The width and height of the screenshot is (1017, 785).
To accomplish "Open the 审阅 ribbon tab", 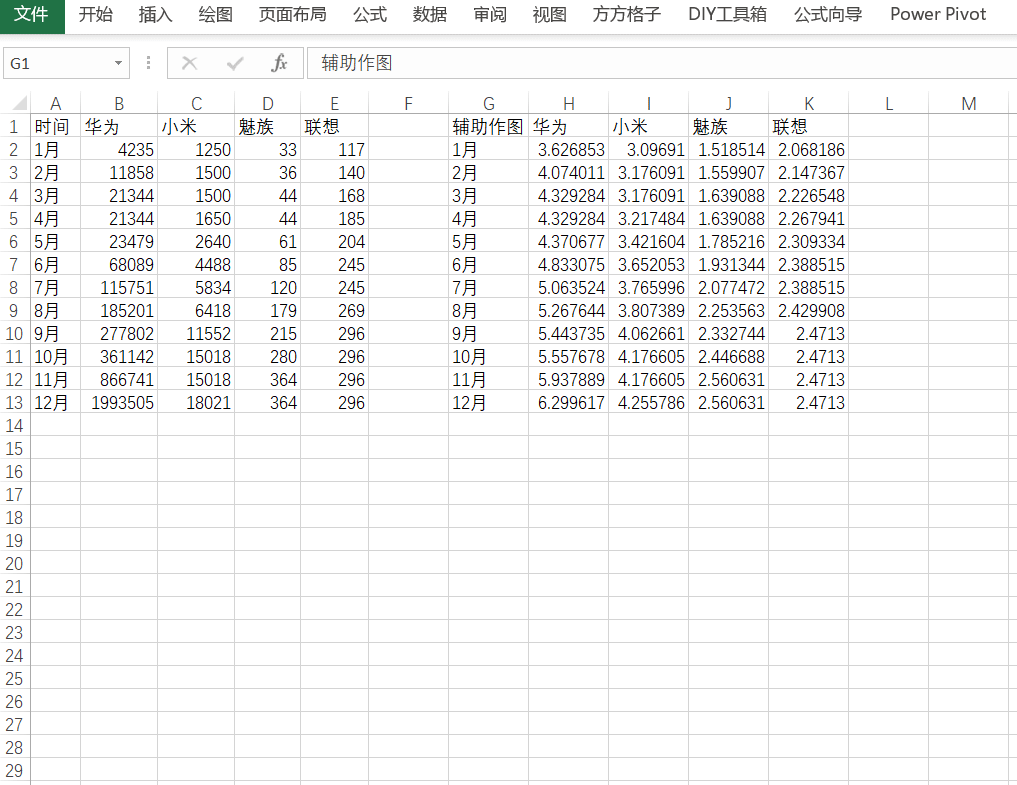I will coord(490,14).
